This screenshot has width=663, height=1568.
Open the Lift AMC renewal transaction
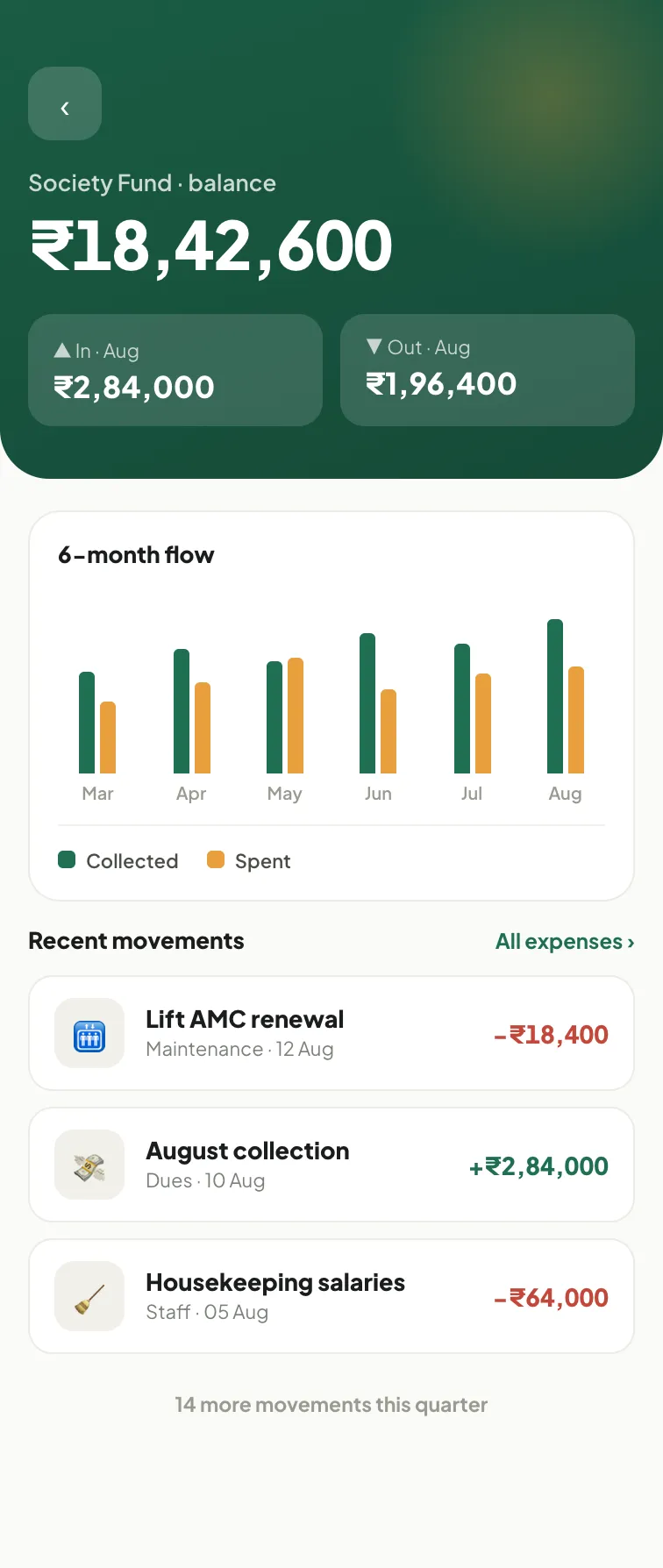pos(331,1033)
